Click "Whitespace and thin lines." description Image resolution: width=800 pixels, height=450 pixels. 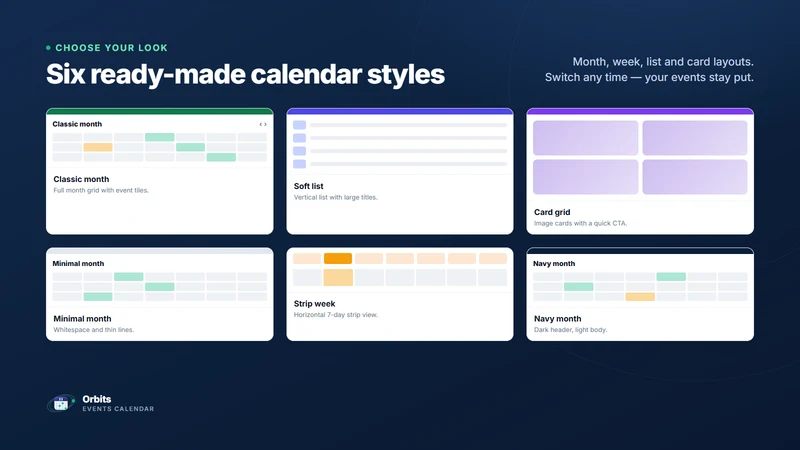pyautogui.click(x=94, y=330)
